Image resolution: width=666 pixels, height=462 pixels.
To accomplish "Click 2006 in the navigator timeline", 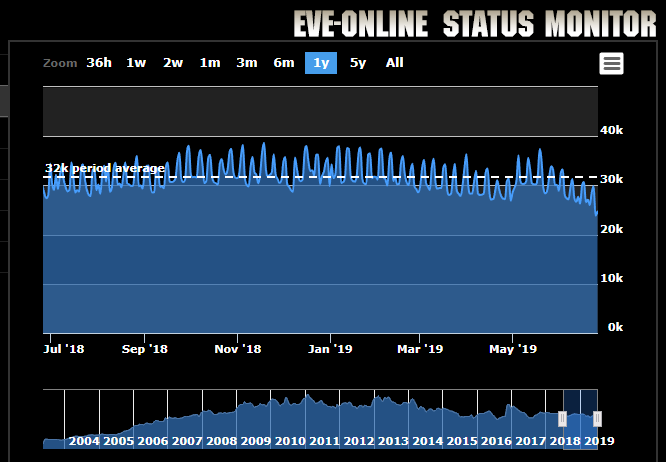I will (x=152, y=441).
